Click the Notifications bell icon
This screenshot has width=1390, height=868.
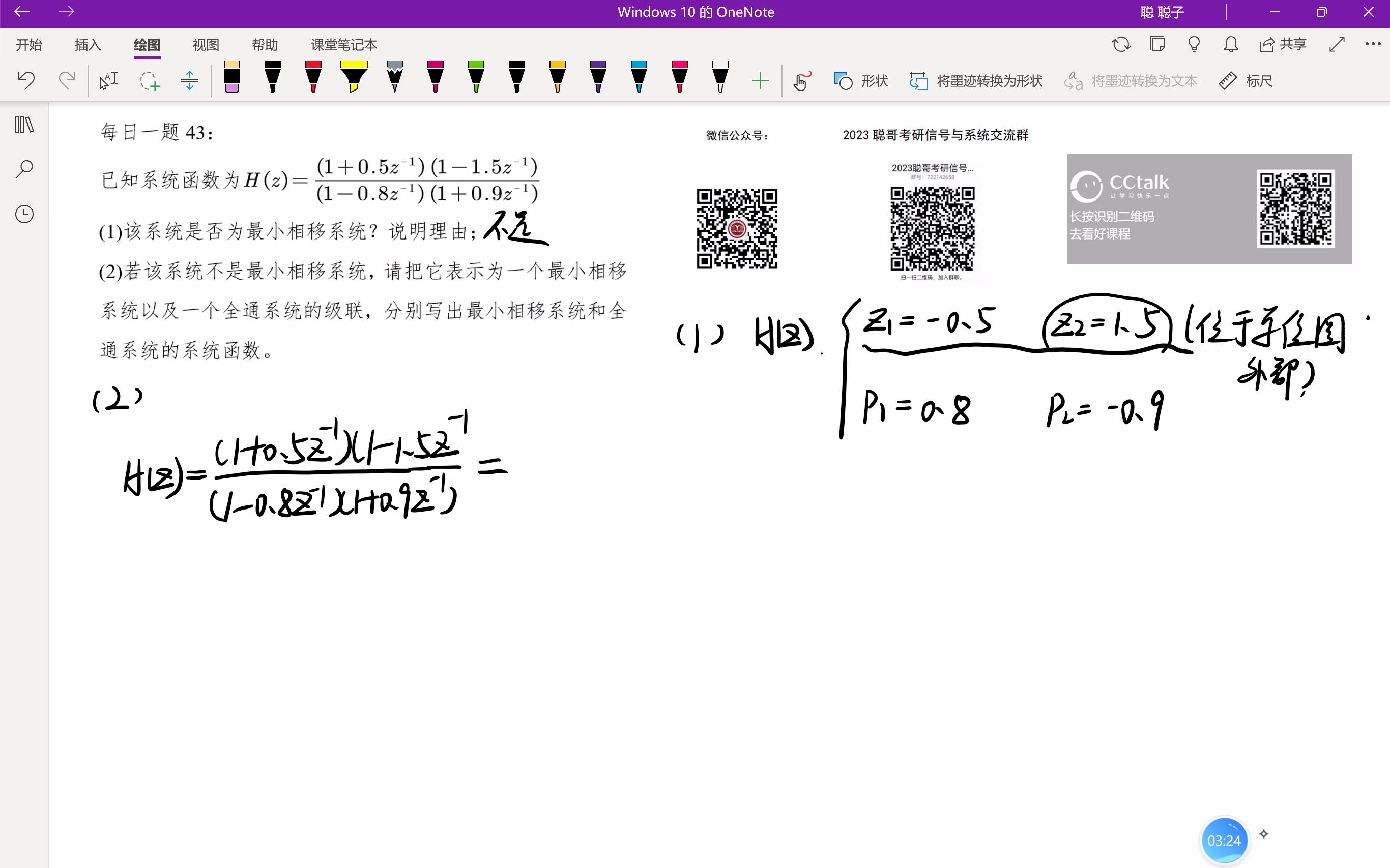(1230, 44)
